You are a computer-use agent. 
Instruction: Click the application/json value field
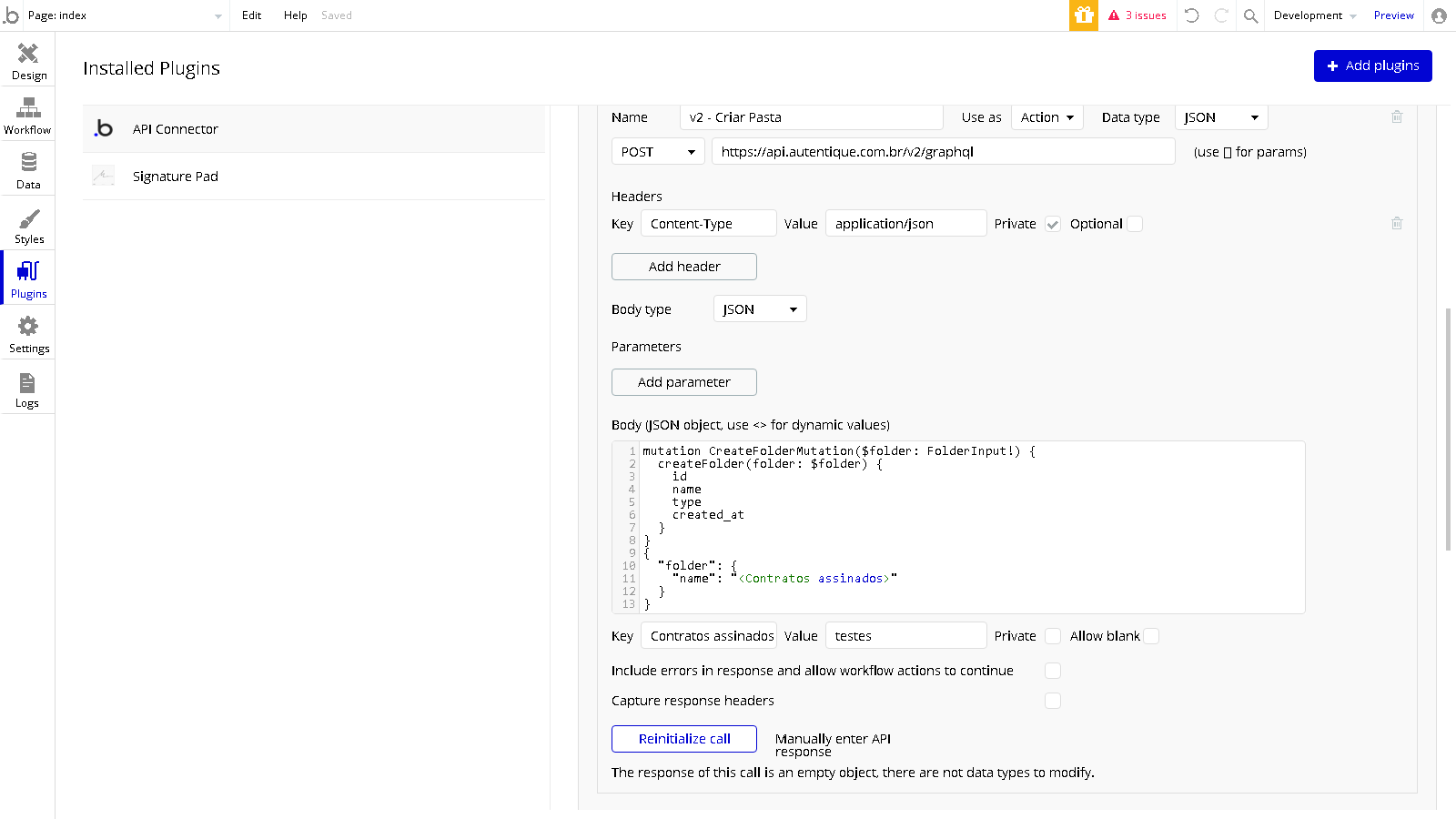[906, 224]
